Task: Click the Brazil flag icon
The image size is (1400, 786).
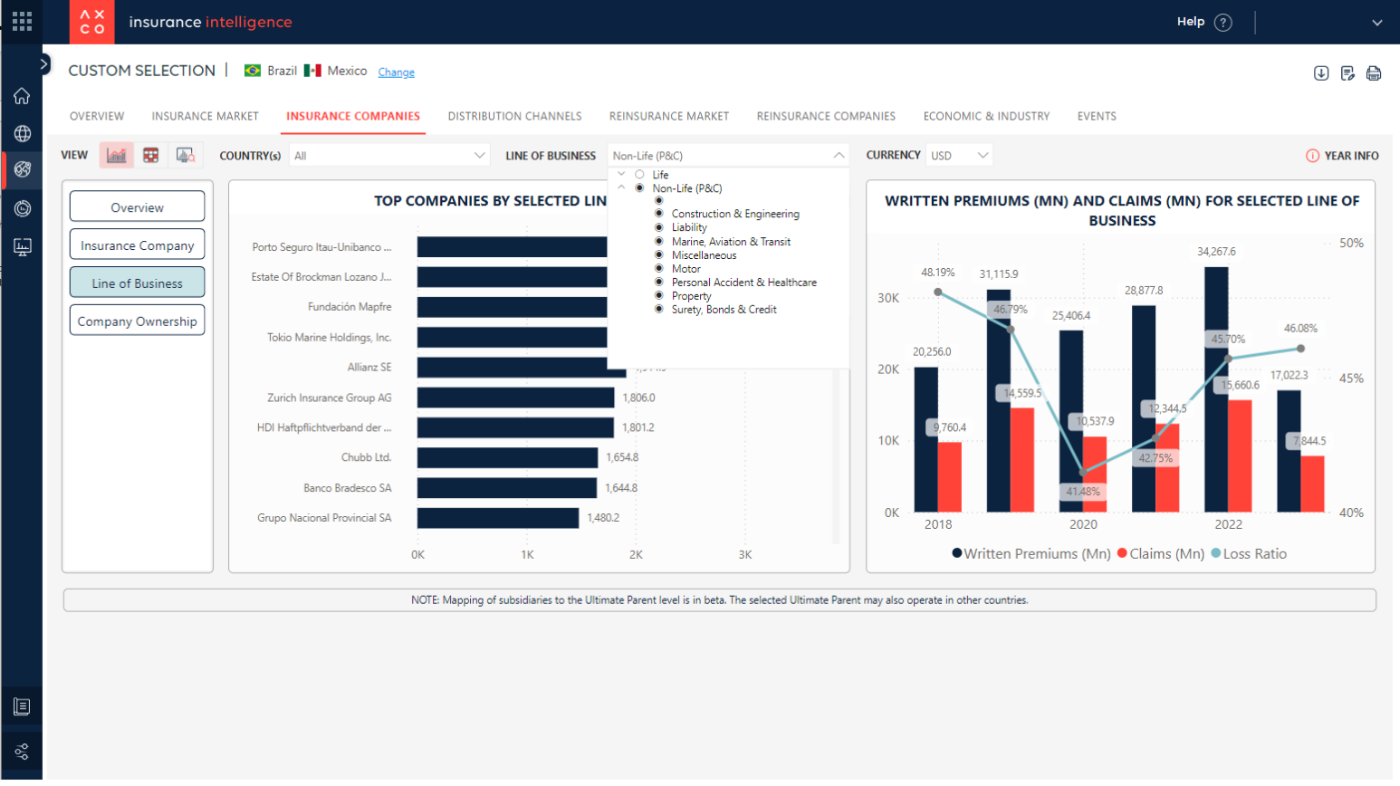Action: [x=253, y=71]
